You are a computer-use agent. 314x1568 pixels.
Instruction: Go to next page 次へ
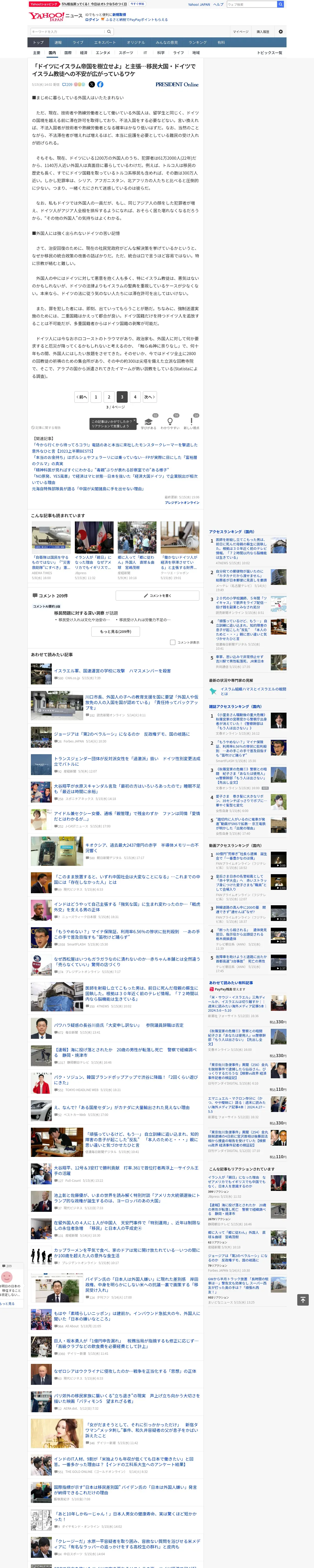pos(149,397)
